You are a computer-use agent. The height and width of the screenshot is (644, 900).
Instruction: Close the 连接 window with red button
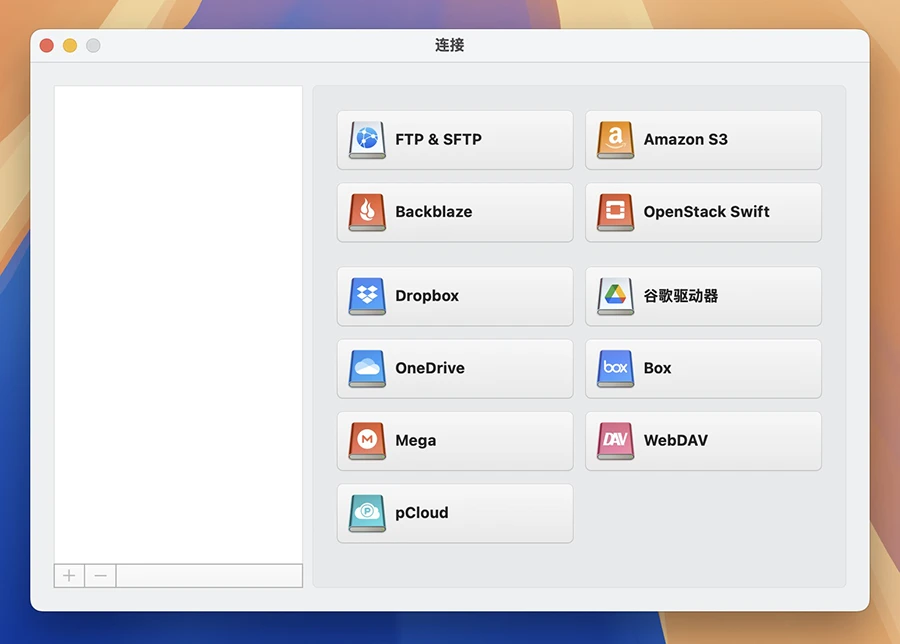(47, 46)
